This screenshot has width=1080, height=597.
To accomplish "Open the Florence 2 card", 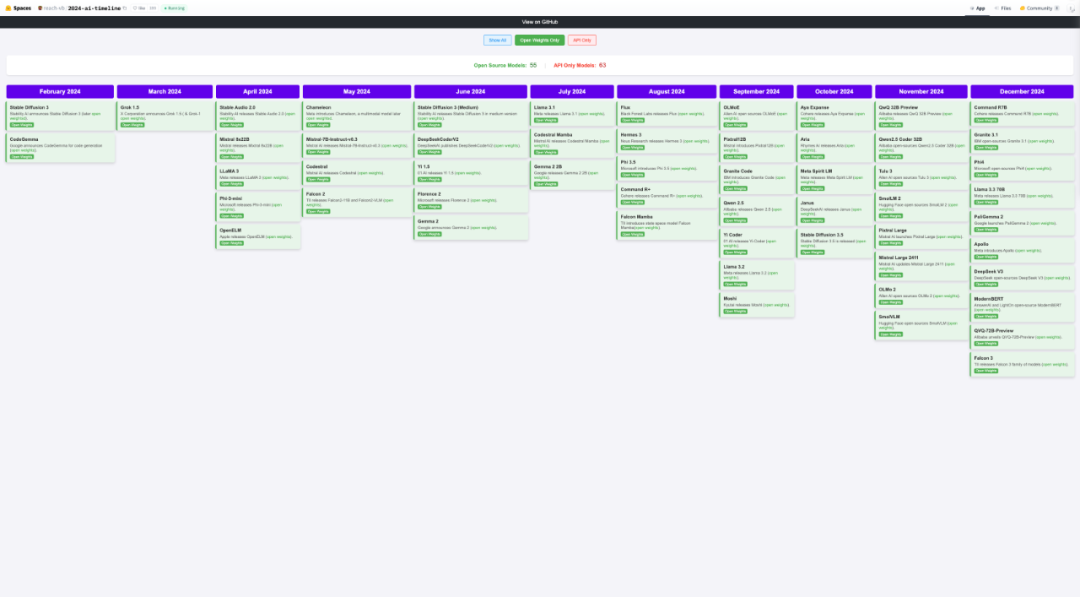I will pos(470,200).
